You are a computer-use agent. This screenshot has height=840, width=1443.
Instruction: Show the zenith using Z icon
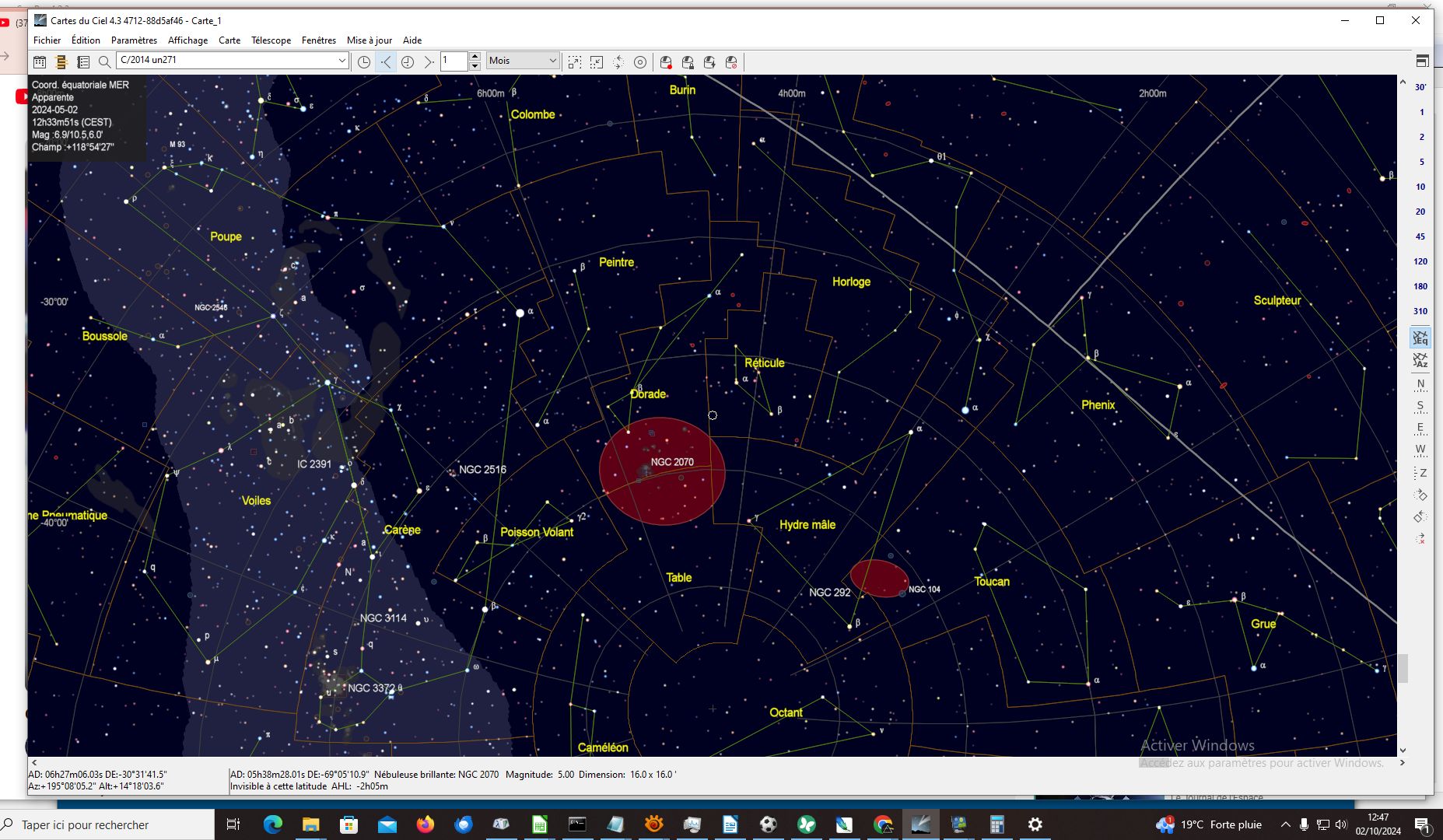pos(1420,473)
